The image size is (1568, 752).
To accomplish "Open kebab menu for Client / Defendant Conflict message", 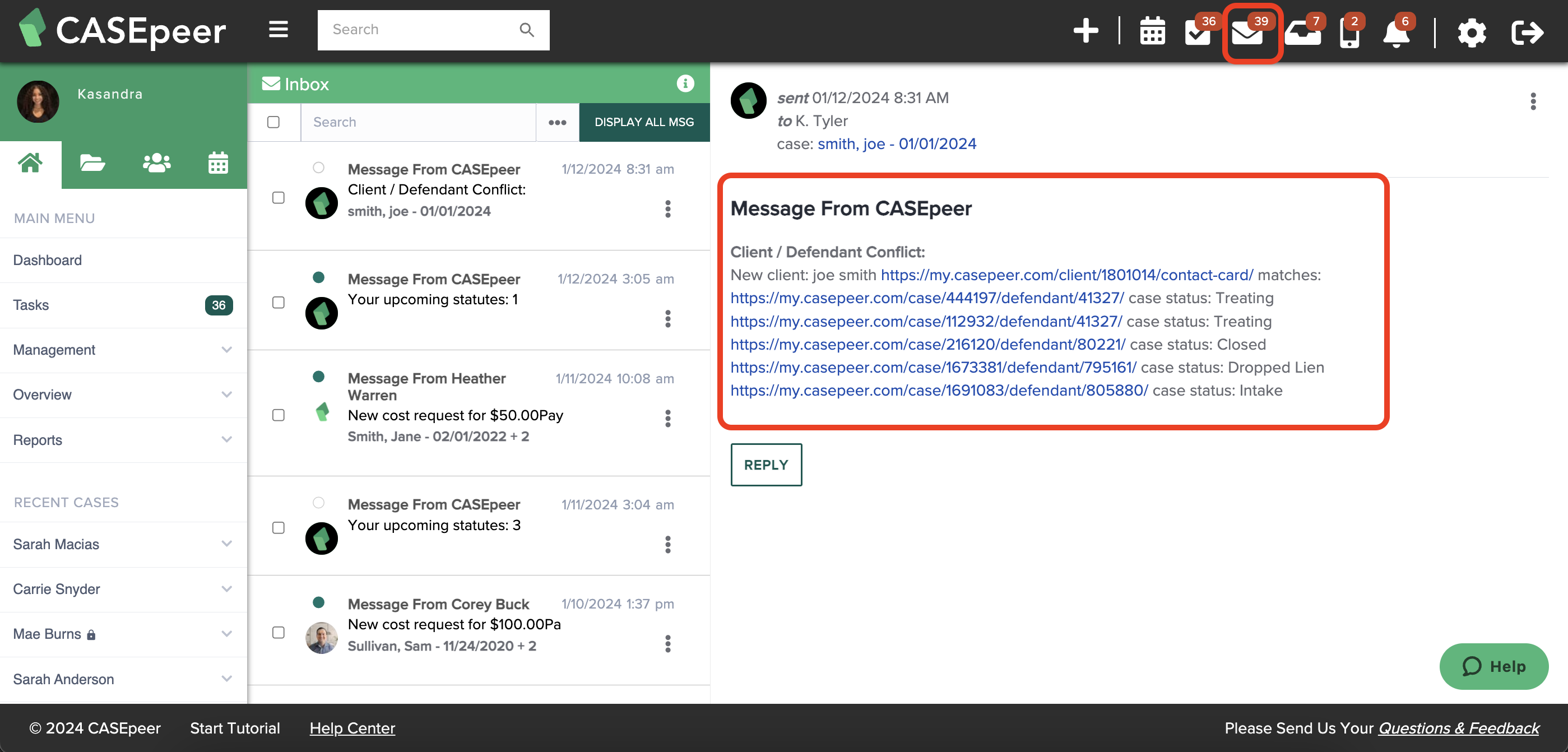I will coord(668,208).
